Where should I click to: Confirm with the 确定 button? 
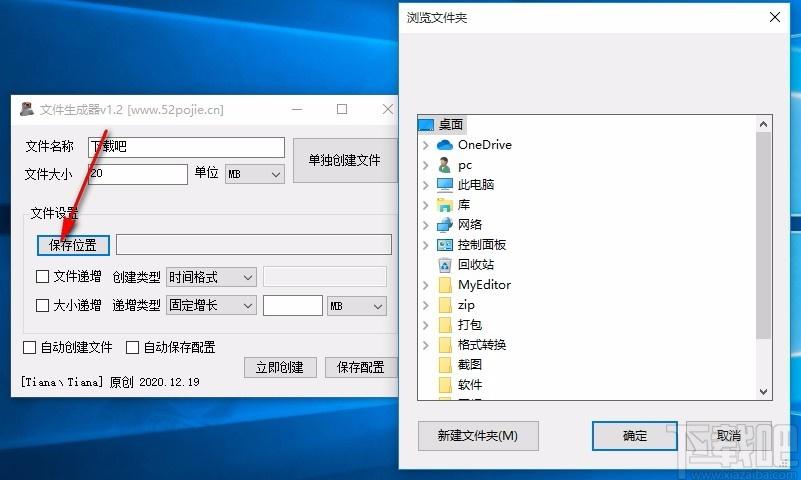(x=635, y=436)
